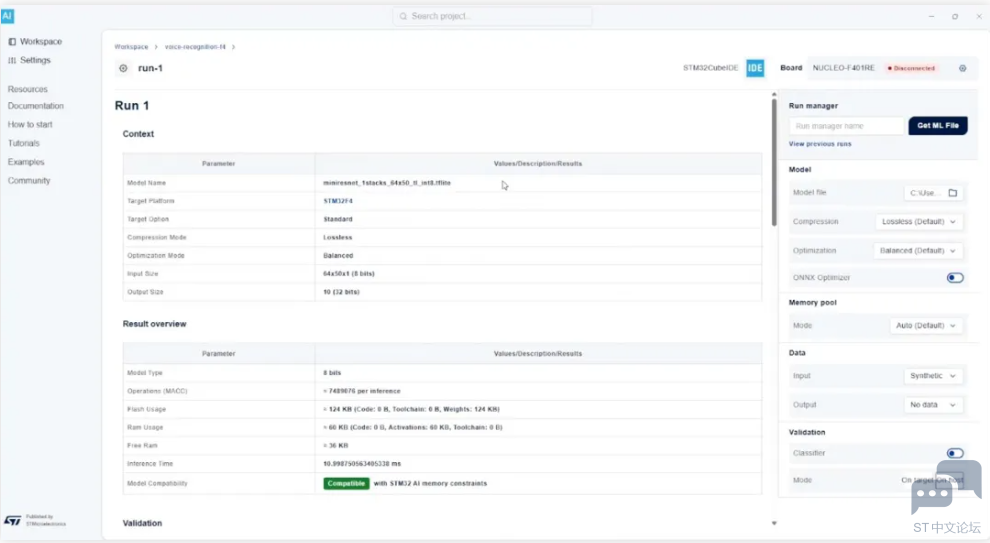Click the results vertical scrollbar thumb
The height and width of the screenshot is (543, 990).
coord(774,162)
